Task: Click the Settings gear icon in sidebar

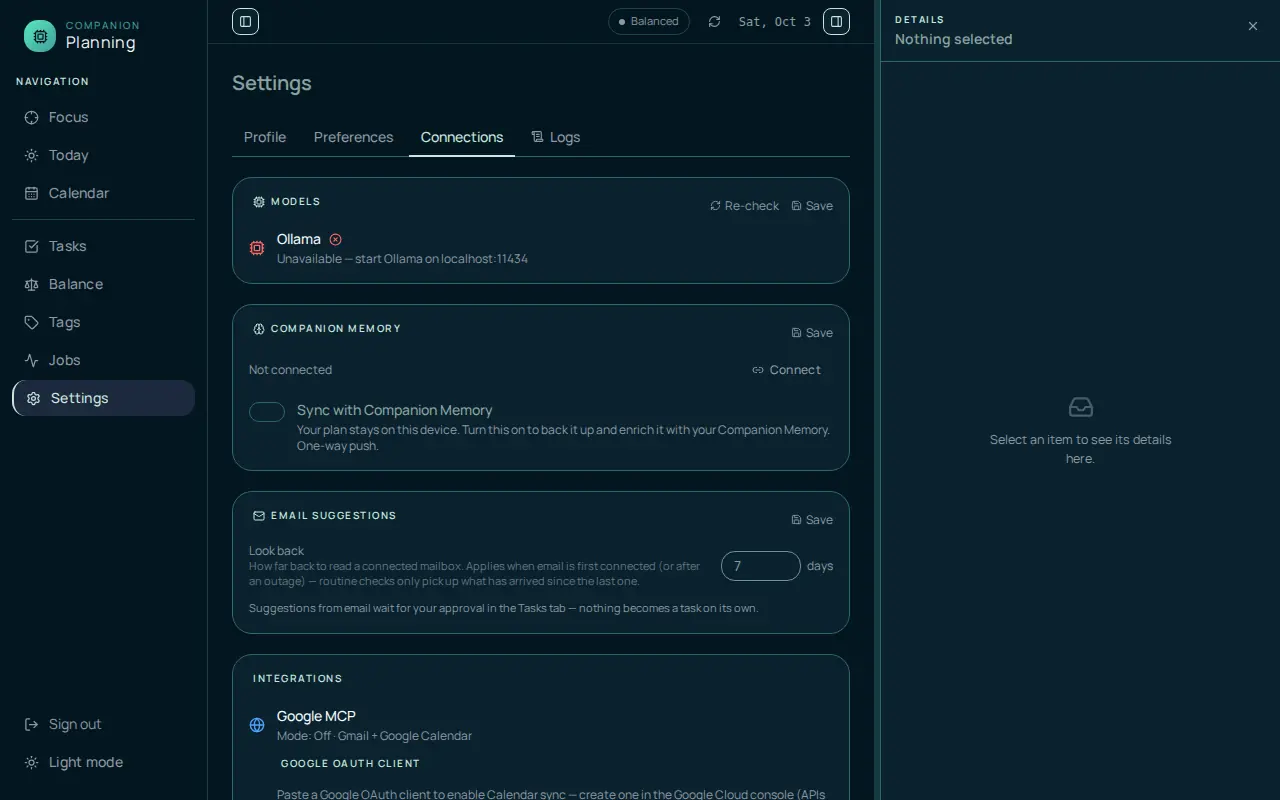Action: click(x=33, y=398)
